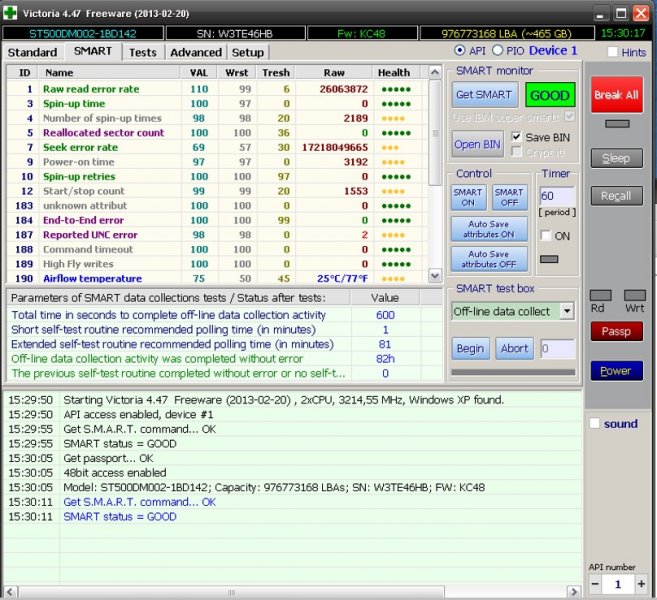
Task: Open the Advanced tab
Action: pos(196,52)
